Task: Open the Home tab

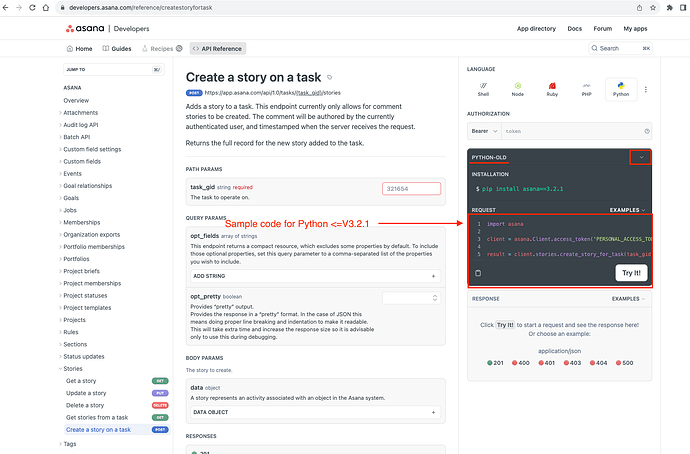Action: [x=79, y=48]
